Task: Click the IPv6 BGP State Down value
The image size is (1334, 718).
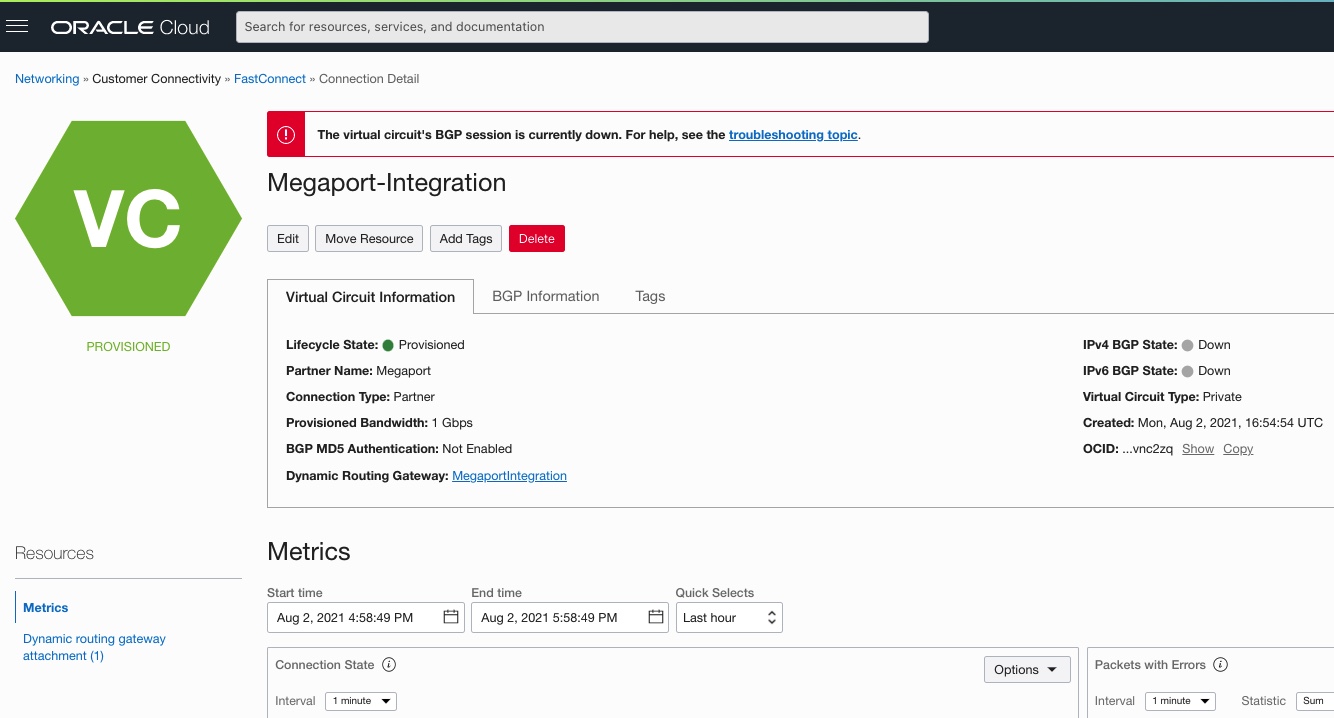Action: pyautogui.click(x=1214, y=371)
